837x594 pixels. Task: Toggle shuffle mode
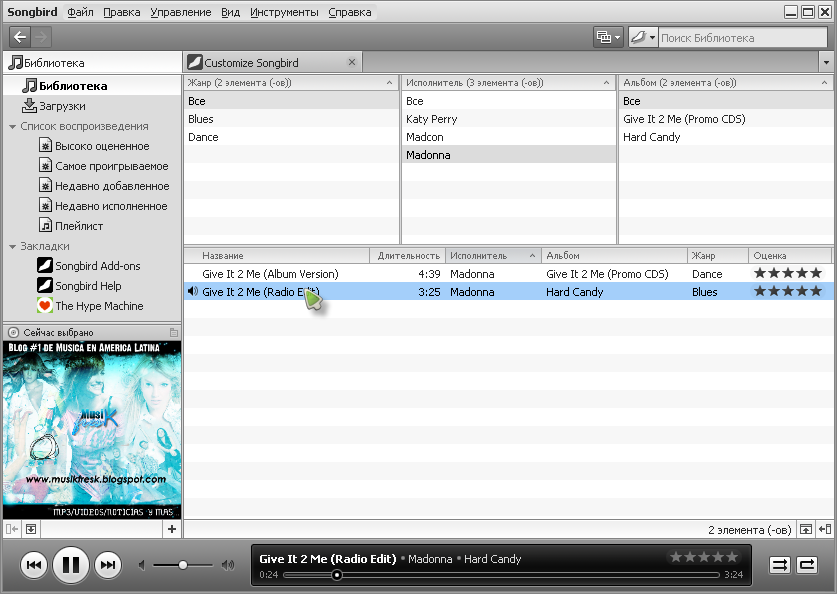click(x=779, y=565)
